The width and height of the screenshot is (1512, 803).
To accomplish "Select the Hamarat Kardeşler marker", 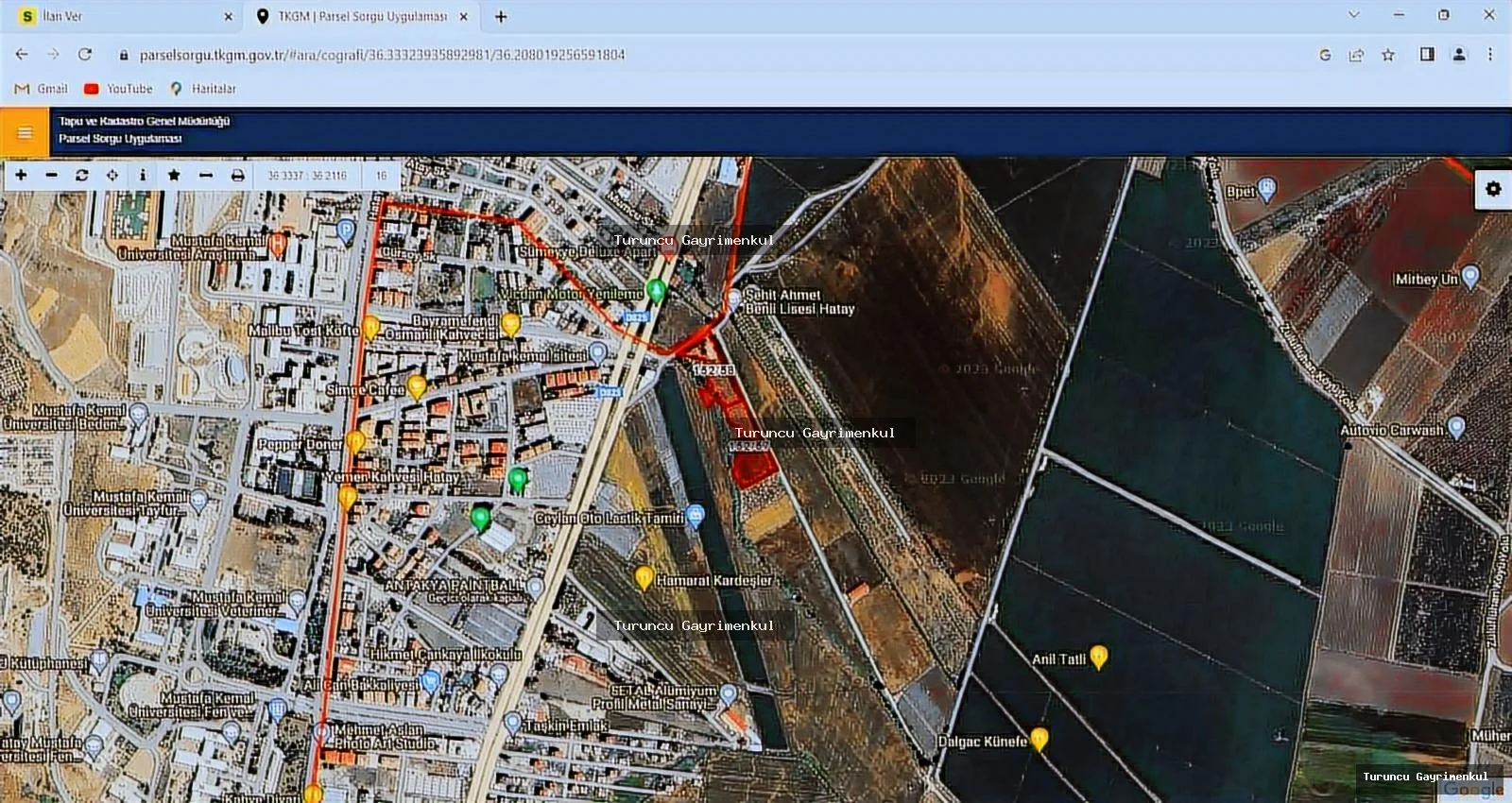I will pyautogui.click(x=644, y=577).
